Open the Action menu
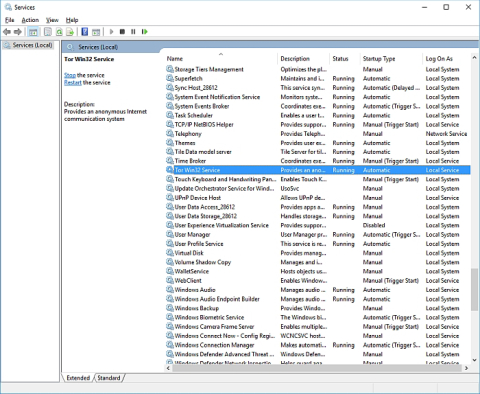Viewport: 480px width, 394px height. coord(30,20)
